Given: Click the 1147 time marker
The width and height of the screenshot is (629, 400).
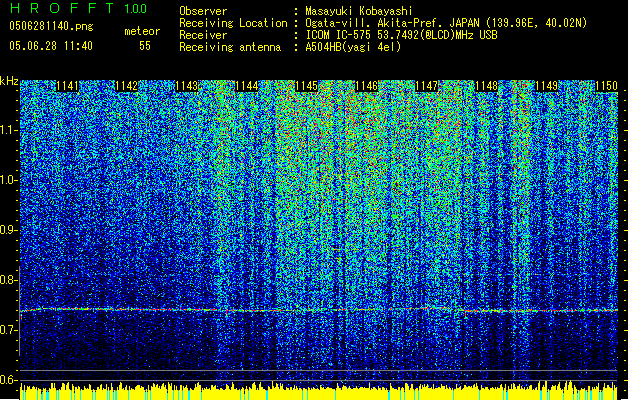Looking at the screenshot, I should click(426, 86).
